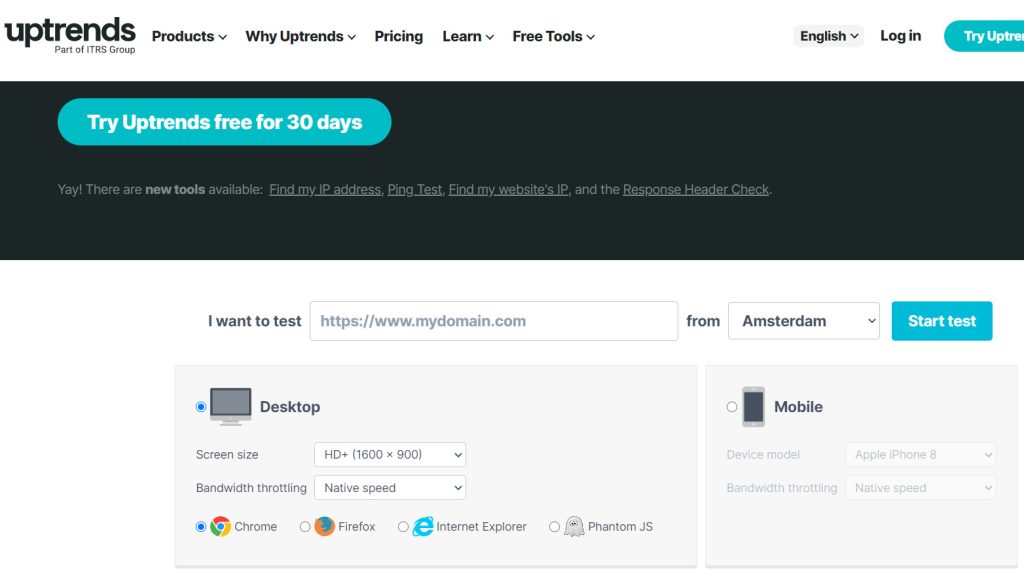Click the website URL input field
The height and width of the screenshot is (570, 1024).
(x=493, y=321)
